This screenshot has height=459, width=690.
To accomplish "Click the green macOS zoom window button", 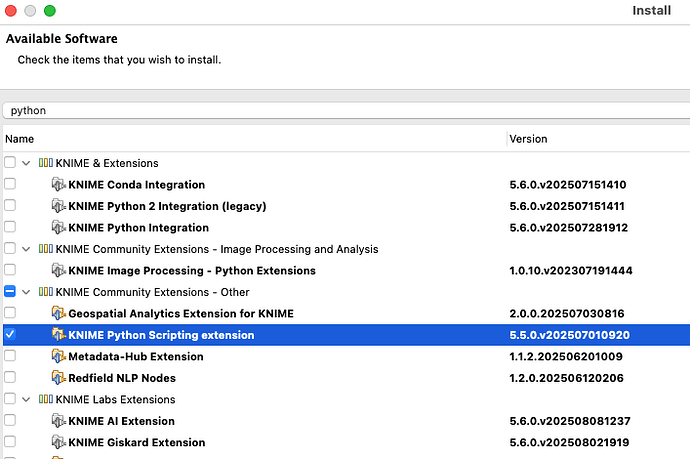I will (x=50, y=11).
